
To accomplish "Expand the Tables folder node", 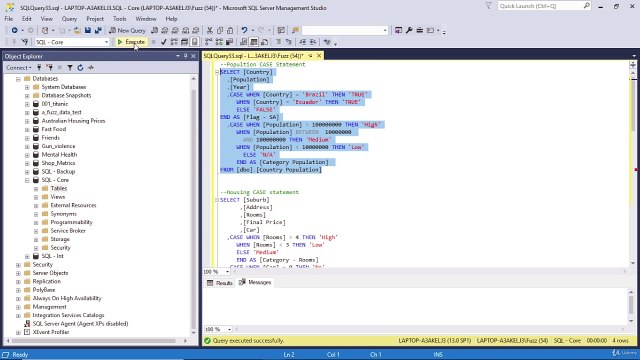I will (36, 189).
